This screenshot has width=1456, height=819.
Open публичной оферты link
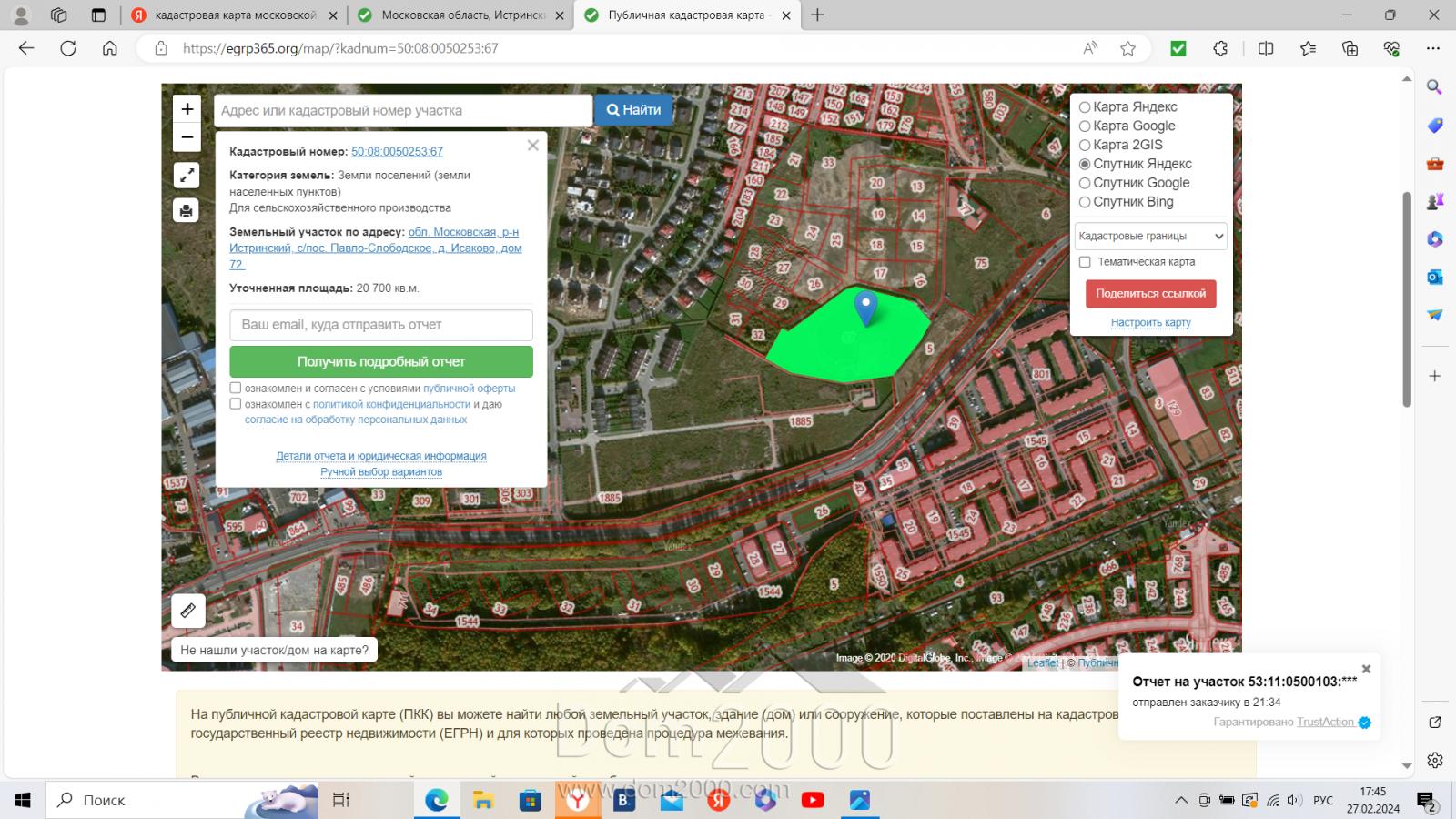[x=469, y=389]
